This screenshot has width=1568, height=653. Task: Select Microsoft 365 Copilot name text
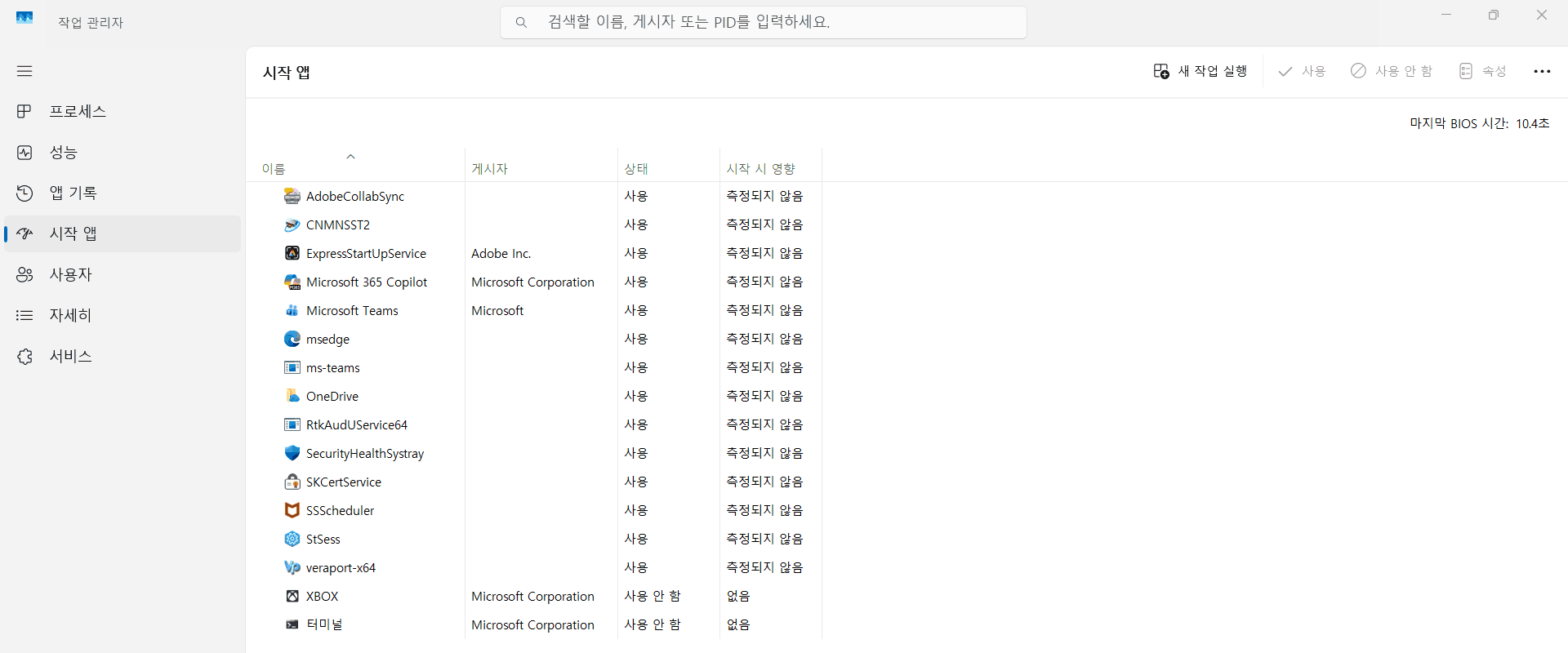[367, 282]
